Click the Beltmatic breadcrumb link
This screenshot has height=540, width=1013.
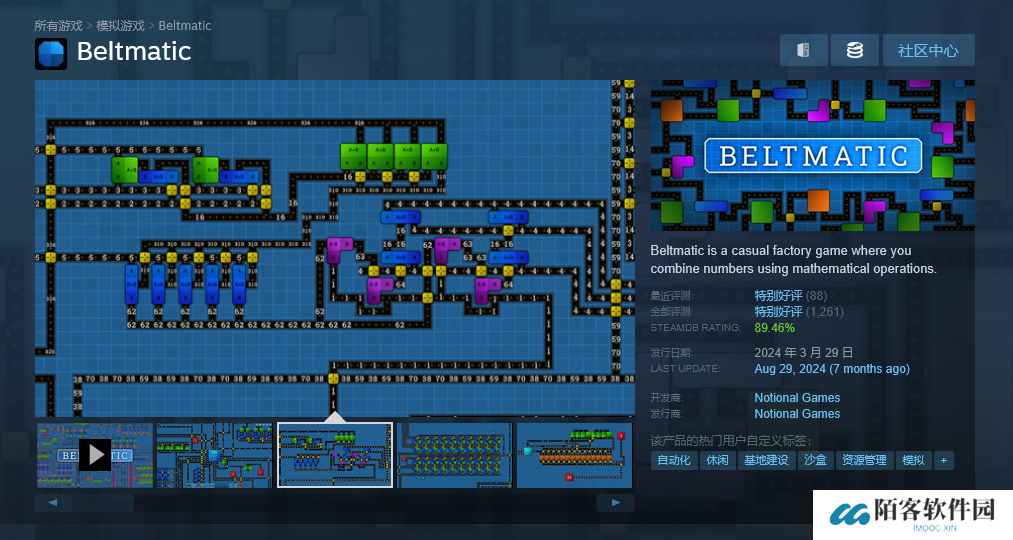click(x=185, y=26)
